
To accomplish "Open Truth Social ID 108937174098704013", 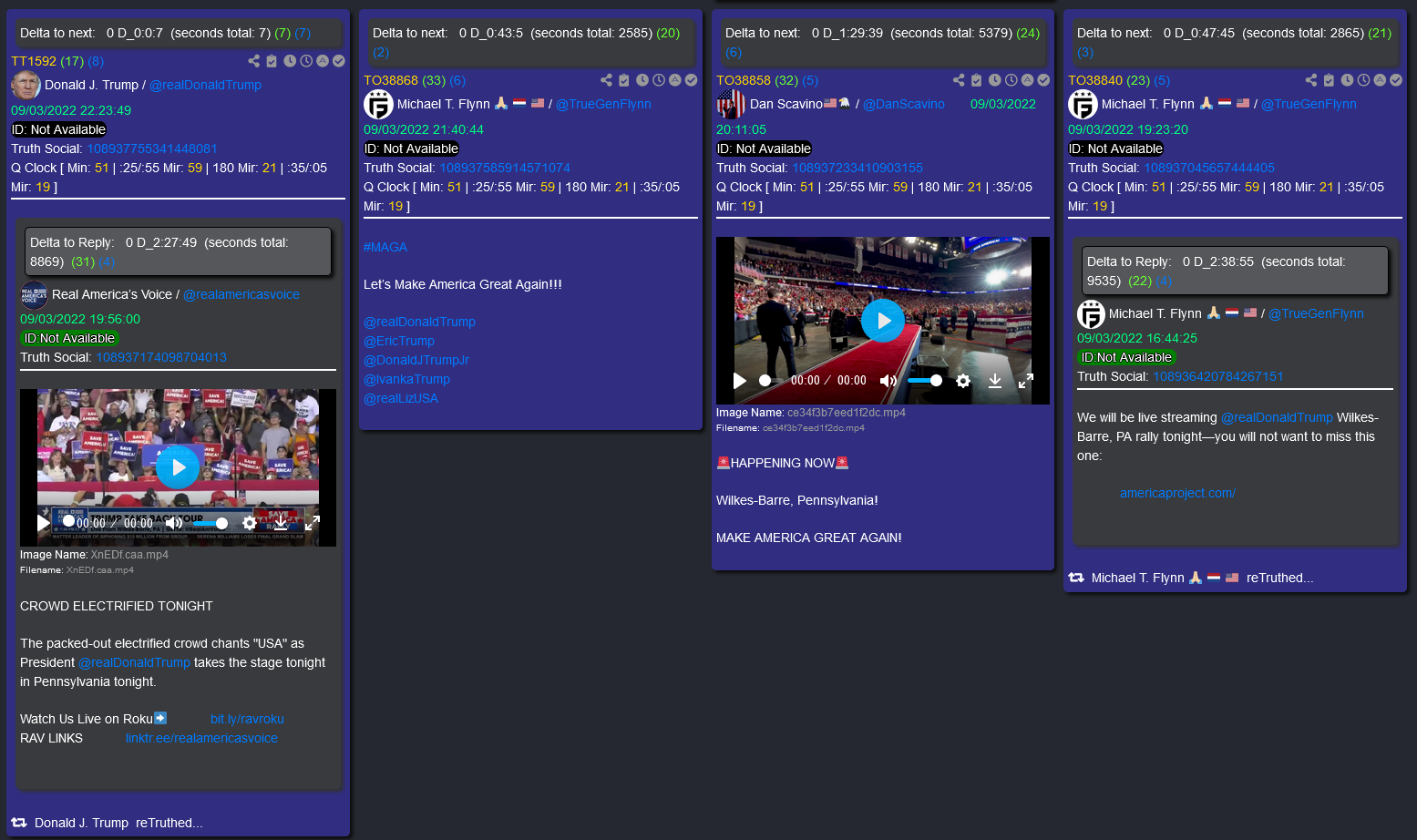I will 161,357.
